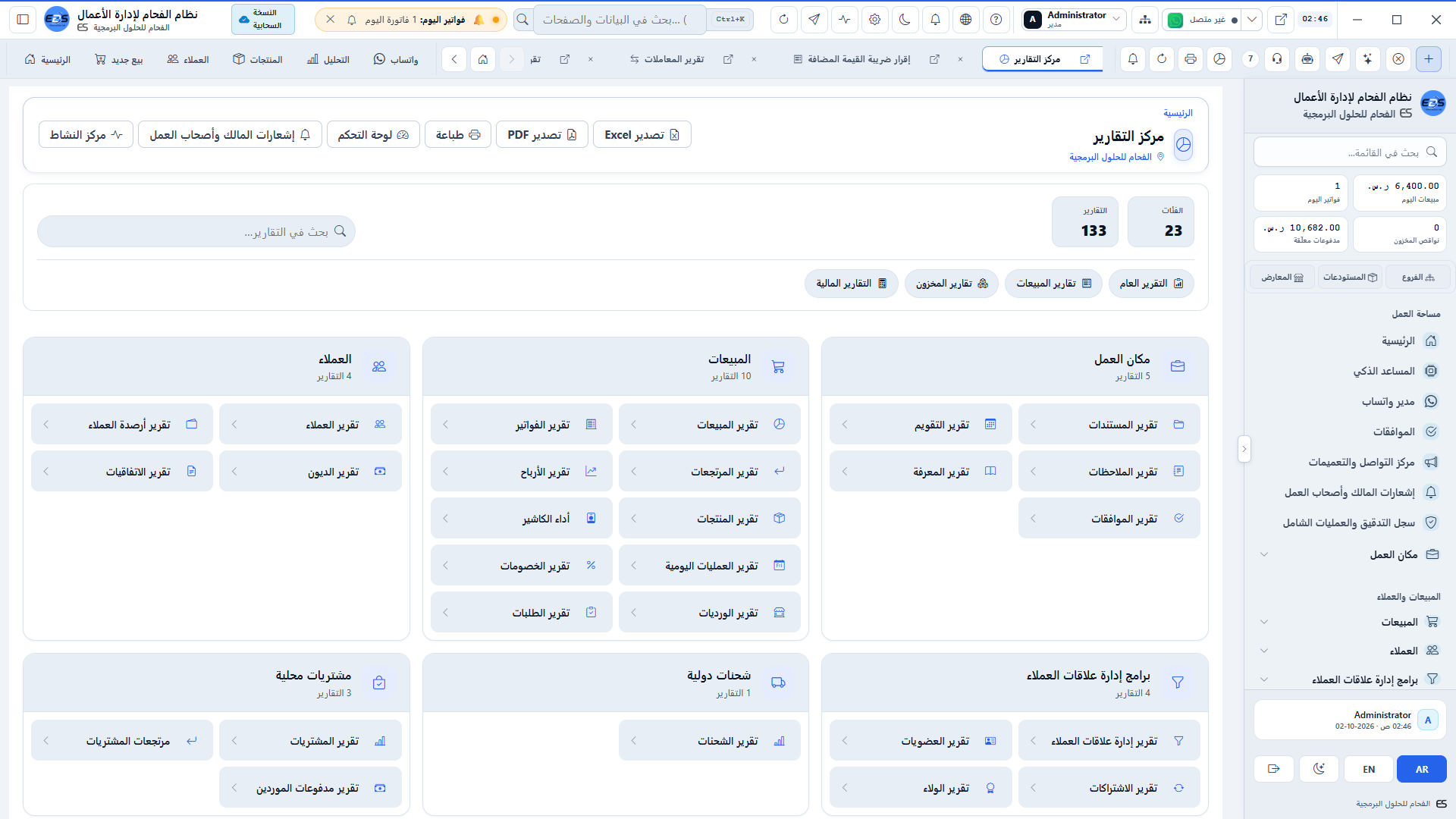Screen dimensions: 1456x819
Task: Open المنتجات menu in navigation bar
Action: coord(258,59)
